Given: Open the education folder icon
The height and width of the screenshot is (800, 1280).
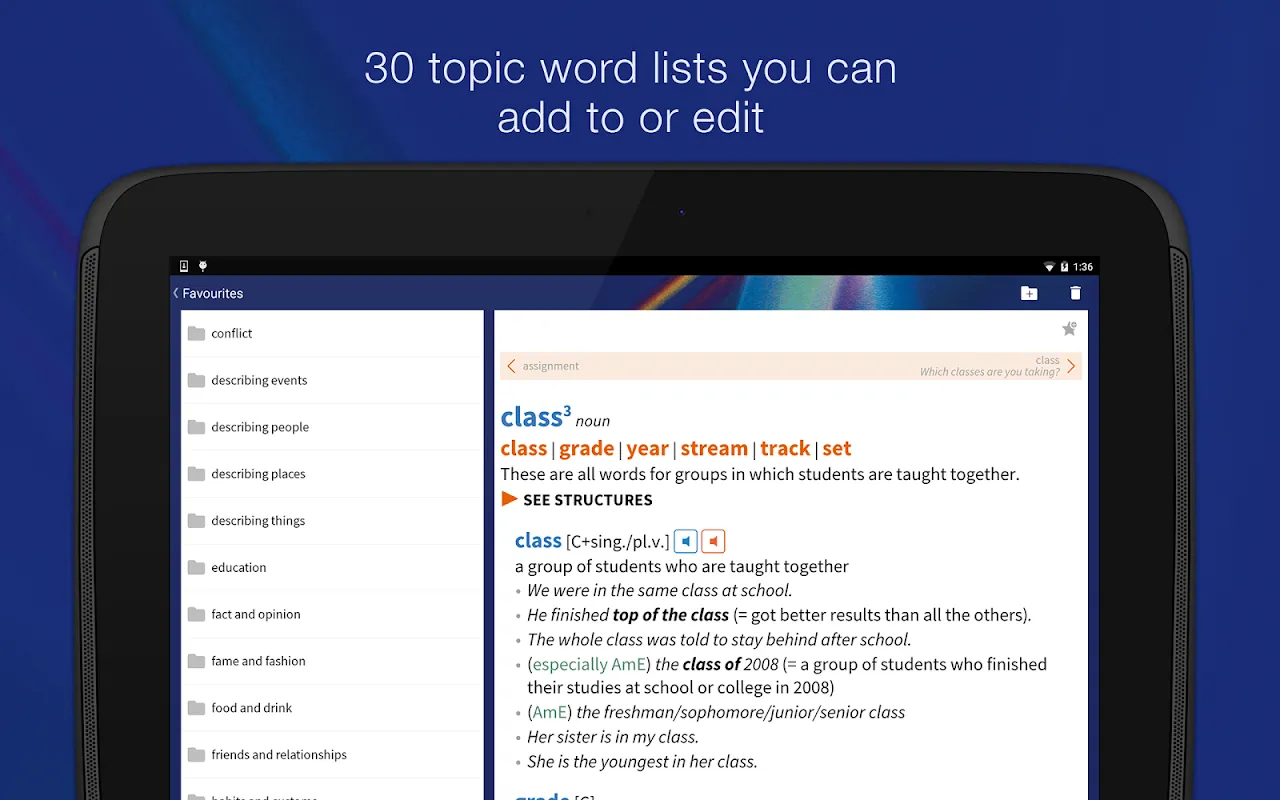Looking at the screenshot, I should pyautogui.click(x=196, y=567).
